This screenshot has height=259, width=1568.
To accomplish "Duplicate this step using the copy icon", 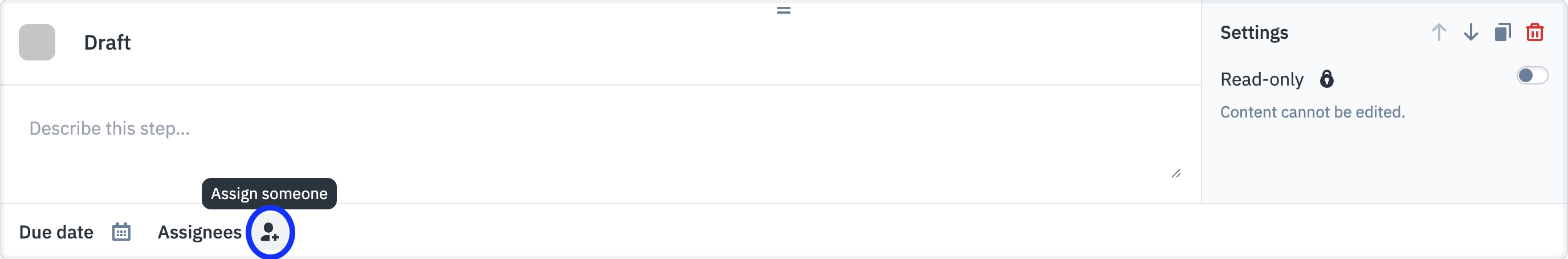I will tap(1502, 33).
